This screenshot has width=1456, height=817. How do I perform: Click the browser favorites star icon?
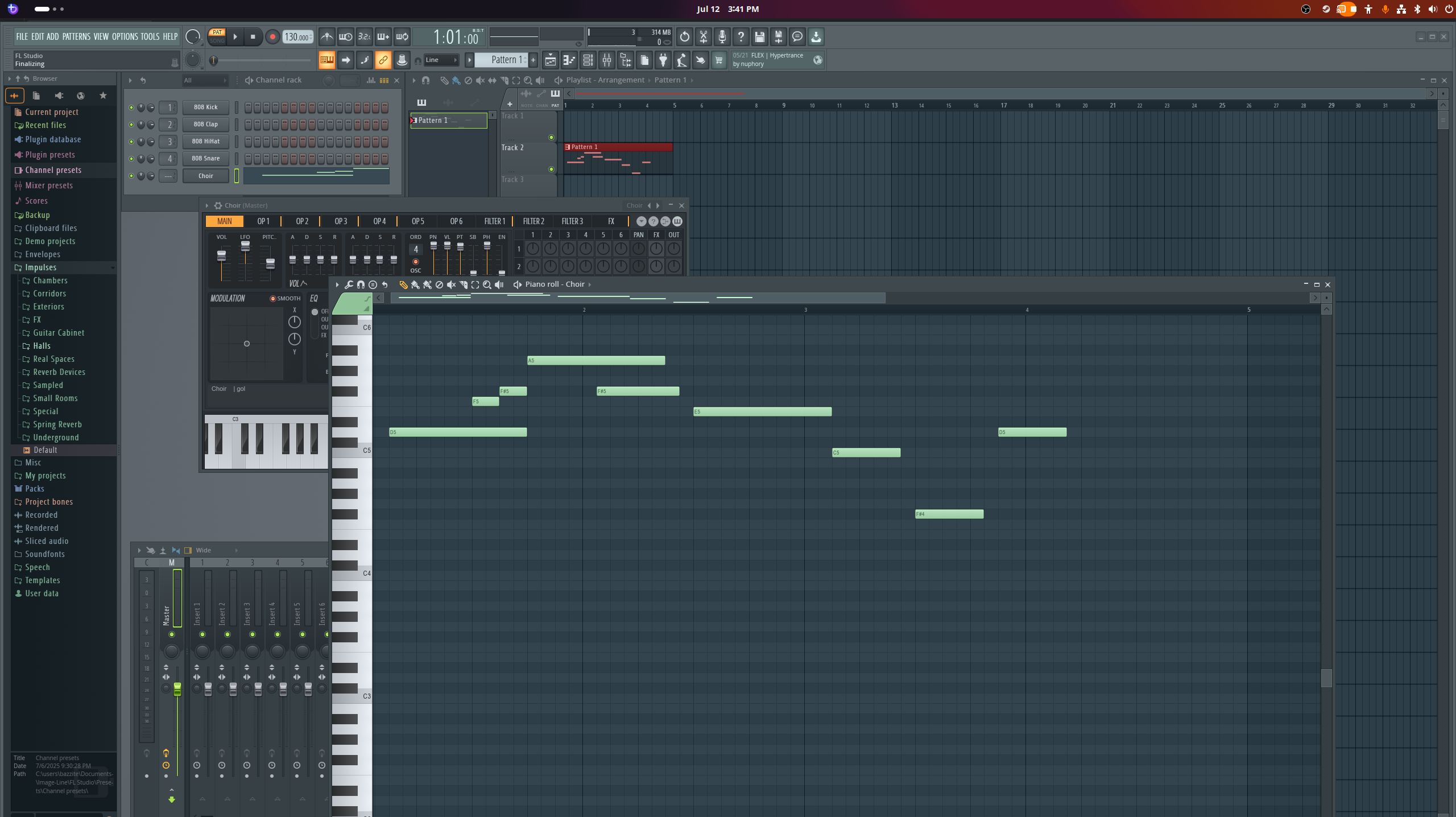103,96
